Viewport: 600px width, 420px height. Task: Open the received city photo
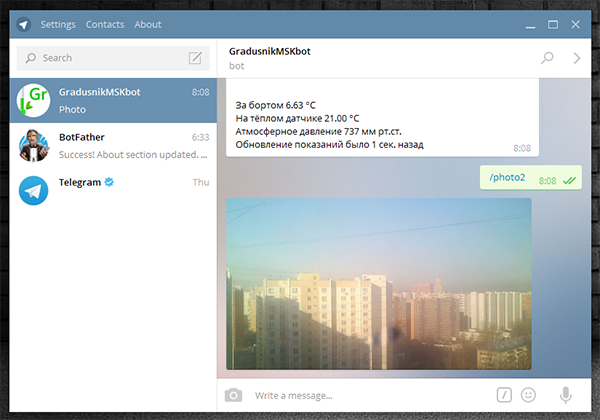[379, 284]
